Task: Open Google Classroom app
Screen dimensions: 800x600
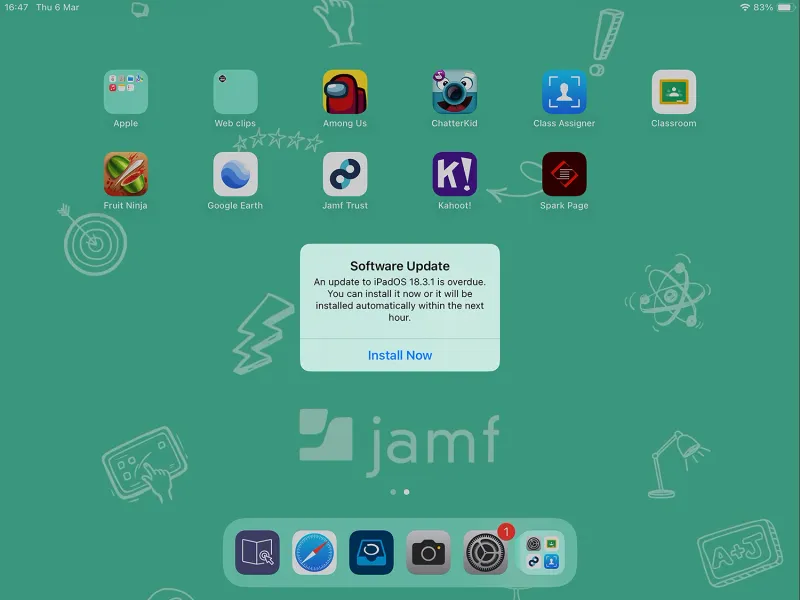Action: pyautogui.click(x=673, y=92)
